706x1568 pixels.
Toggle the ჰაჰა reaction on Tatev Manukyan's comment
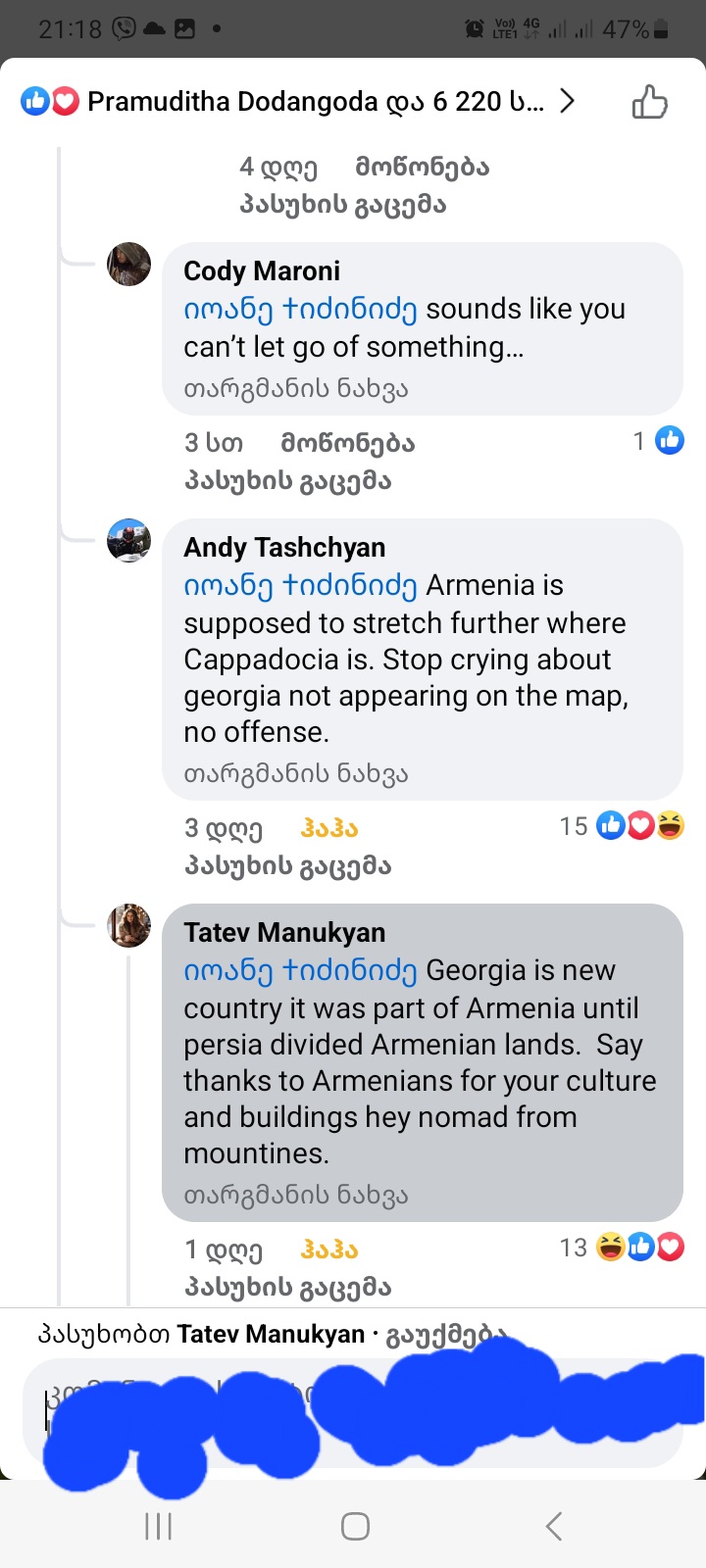[x=328, y=1250]
